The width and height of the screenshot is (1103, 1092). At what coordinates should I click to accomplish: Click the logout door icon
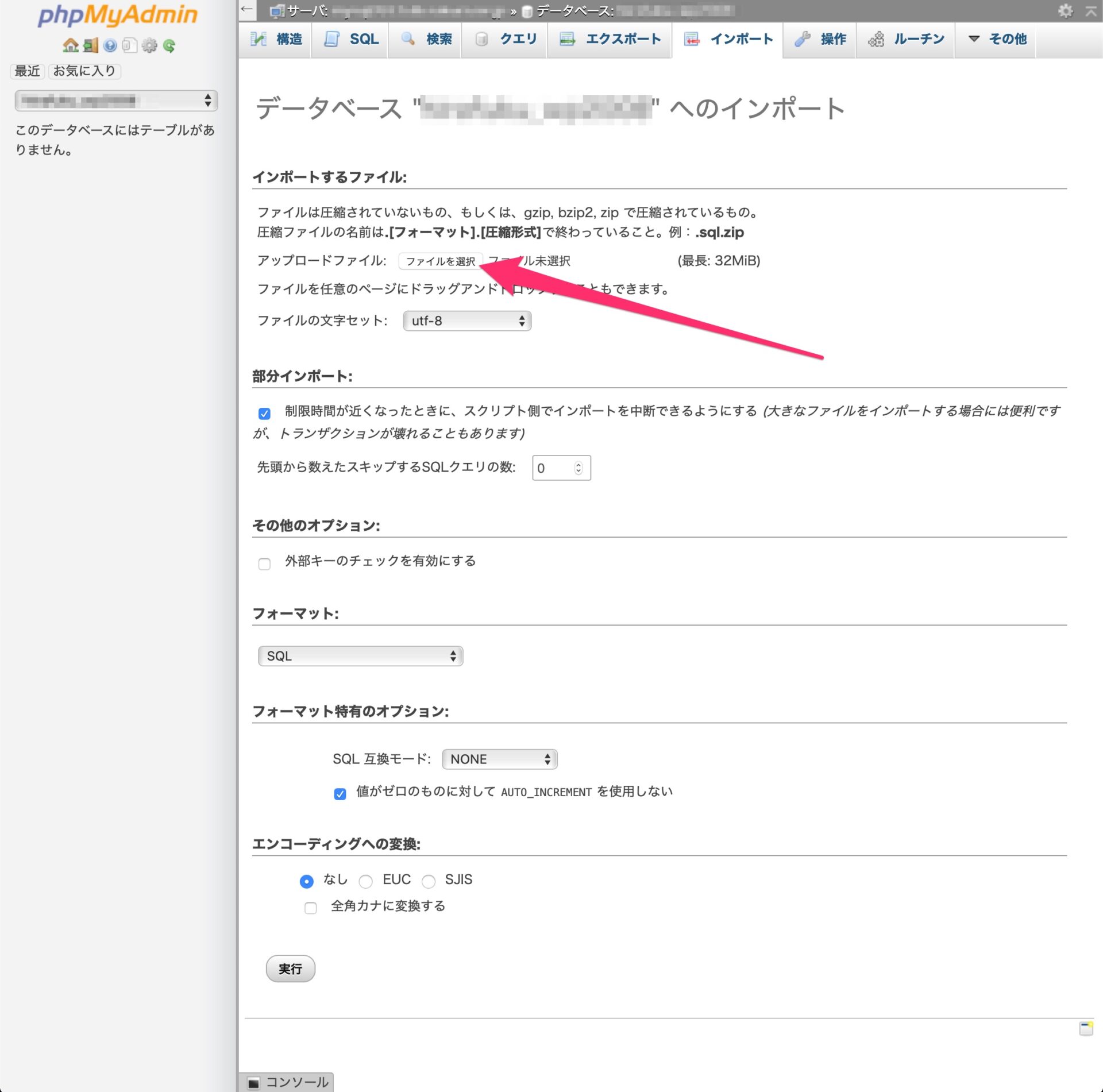click(x=91, y=45)
